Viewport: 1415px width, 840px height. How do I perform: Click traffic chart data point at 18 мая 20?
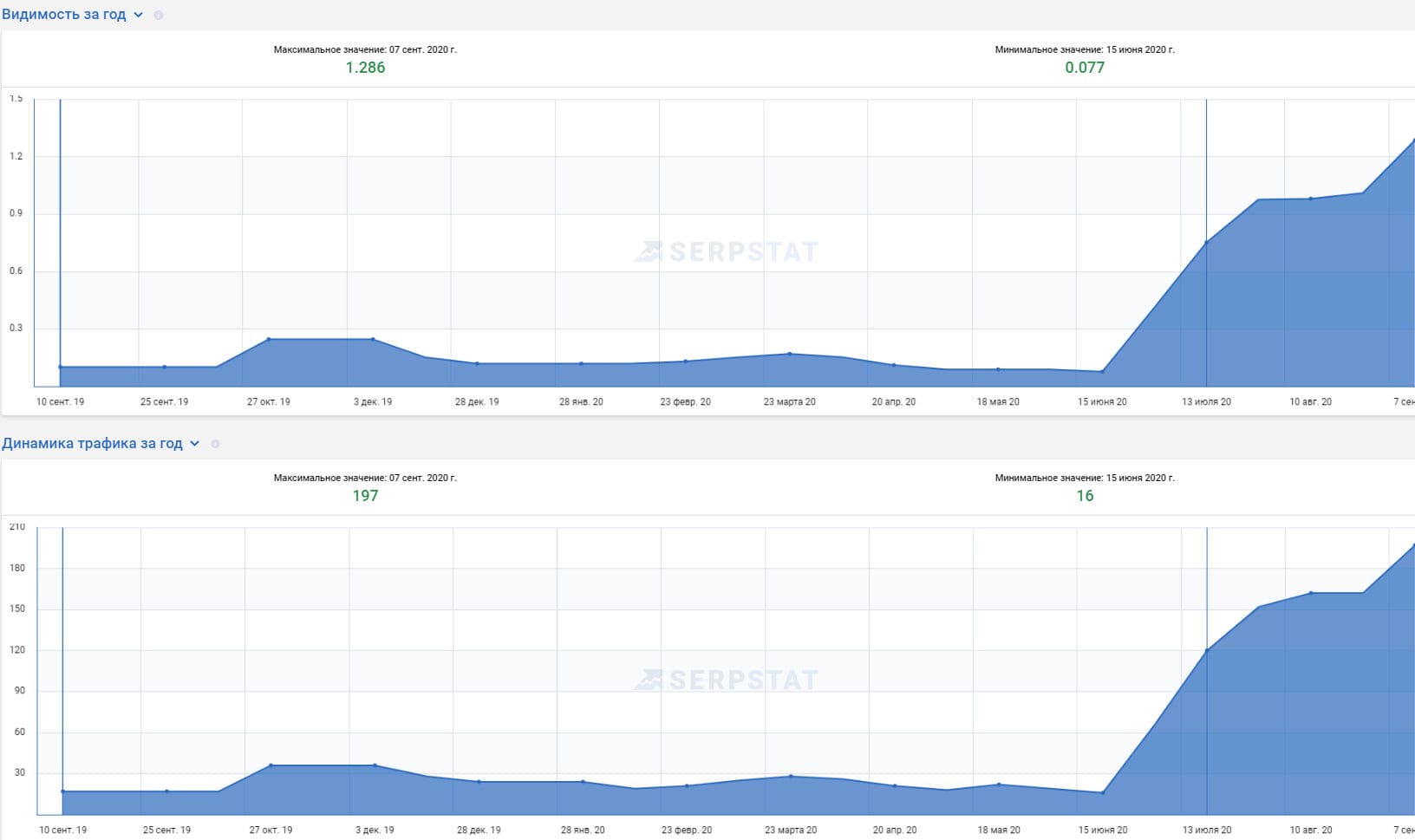(x=999, y=785)
